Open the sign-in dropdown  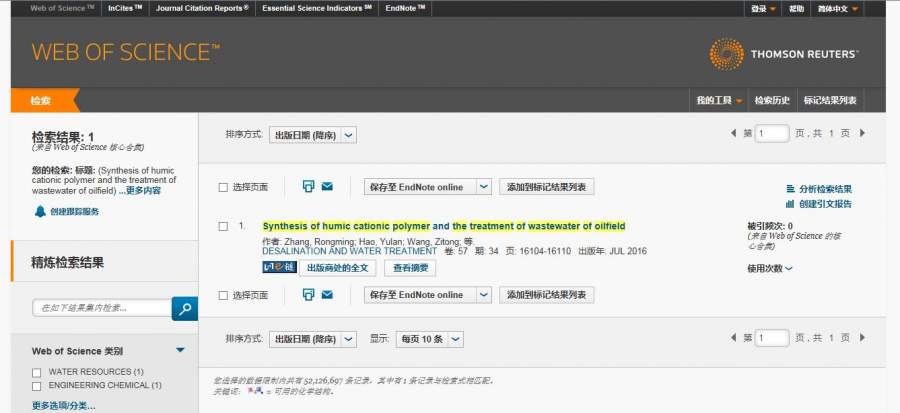pos(763,9)
